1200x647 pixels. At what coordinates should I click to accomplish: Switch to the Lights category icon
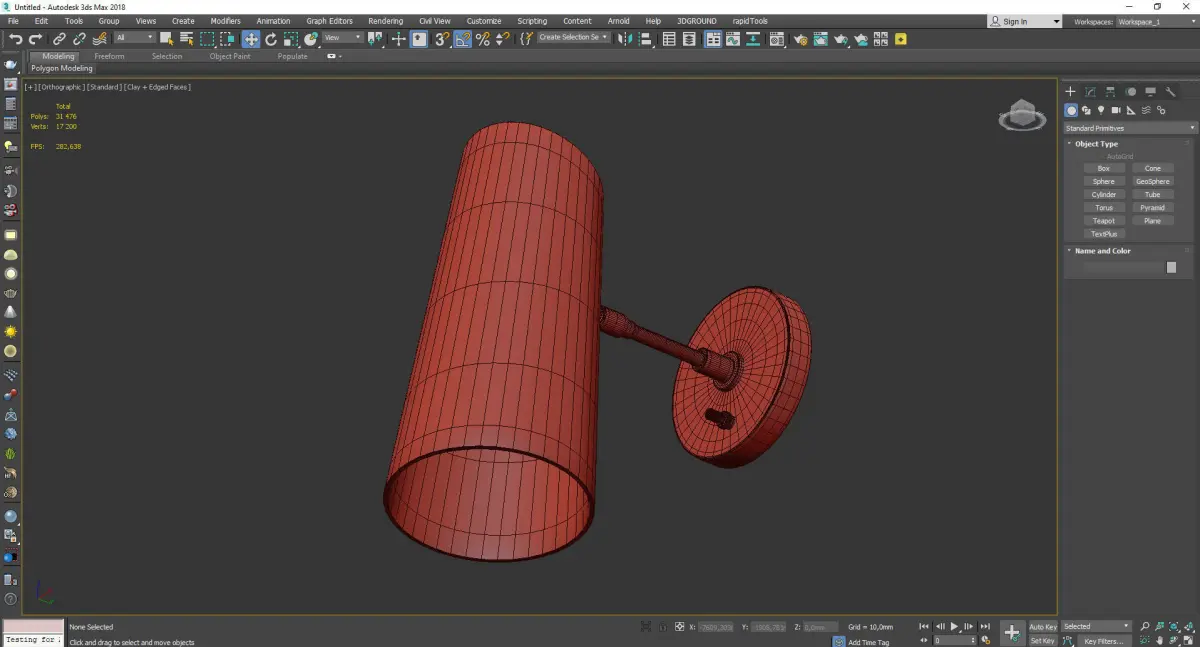[x=1101, y=110]
